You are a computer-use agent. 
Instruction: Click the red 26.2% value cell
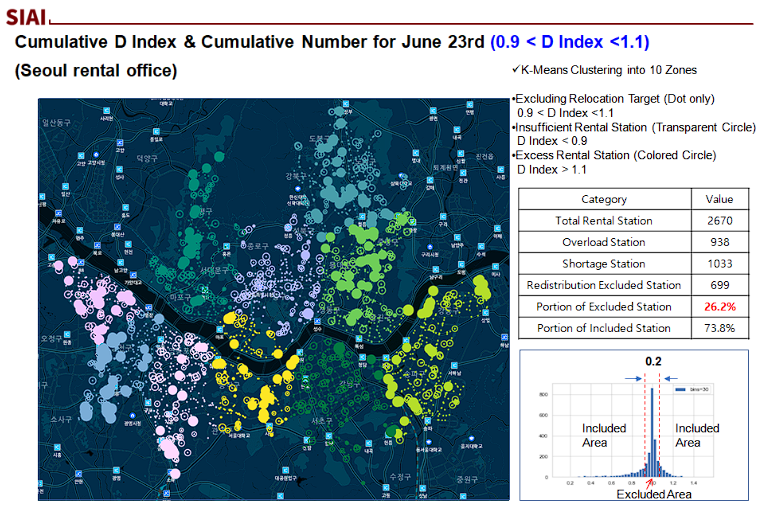point(719,306)
